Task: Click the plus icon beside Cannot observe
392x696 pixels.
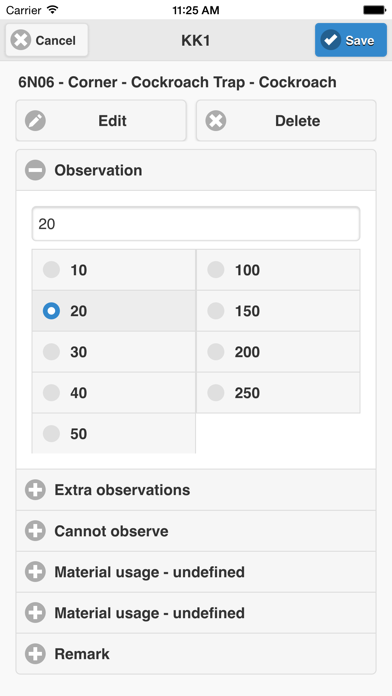Action: point(35,531)
